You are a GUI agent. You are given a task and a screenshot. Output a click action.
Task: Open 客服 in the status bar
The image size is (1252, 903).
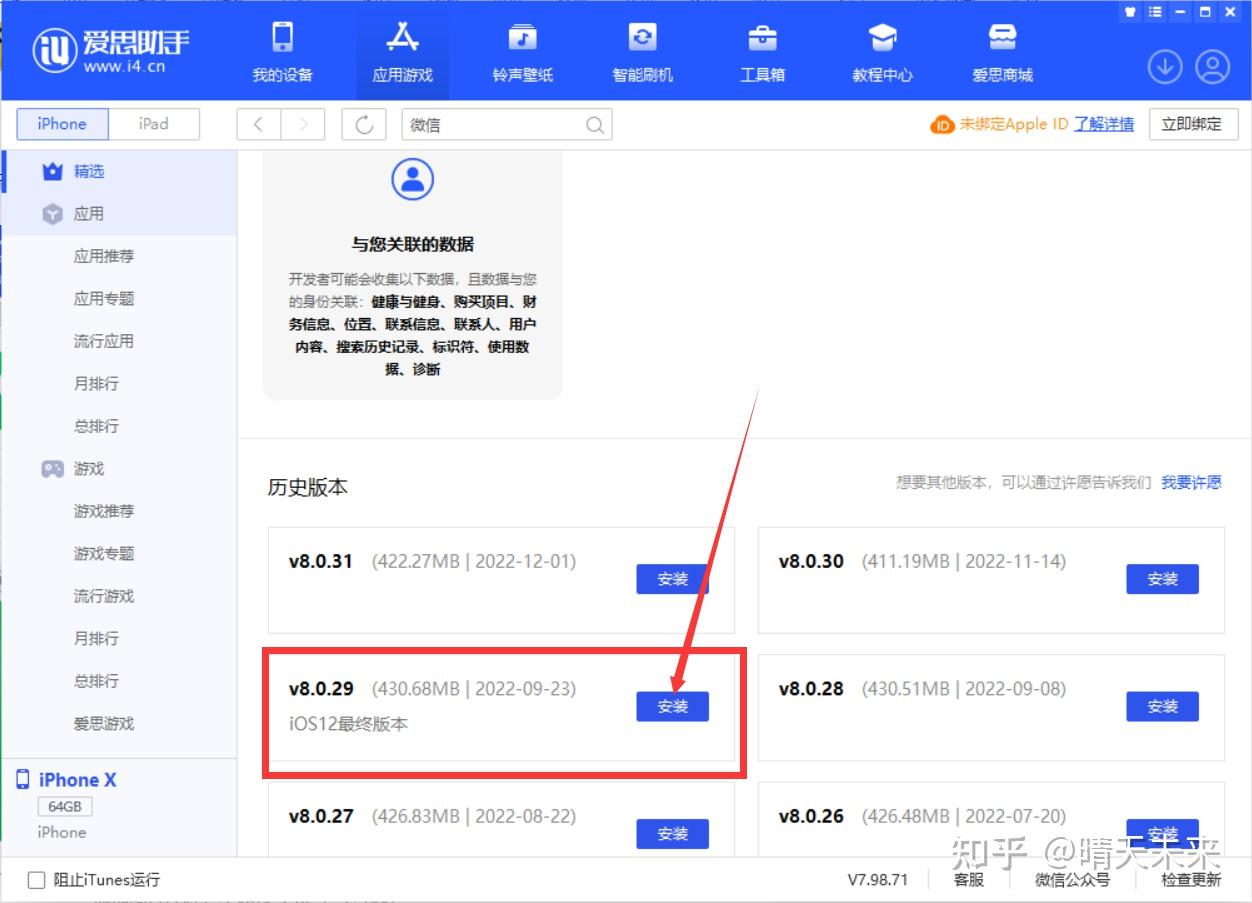(x=968, y=880)
